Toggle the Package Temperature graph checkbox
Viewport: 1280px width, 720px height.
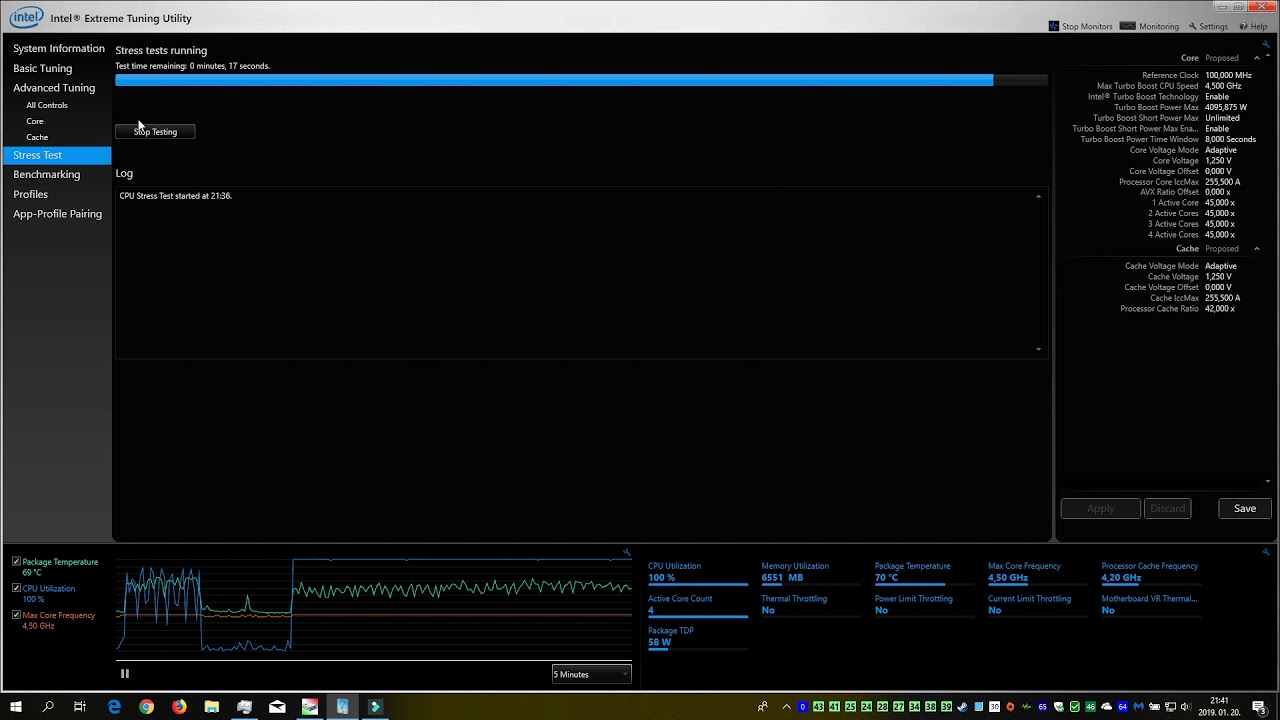tap(16, 562)
